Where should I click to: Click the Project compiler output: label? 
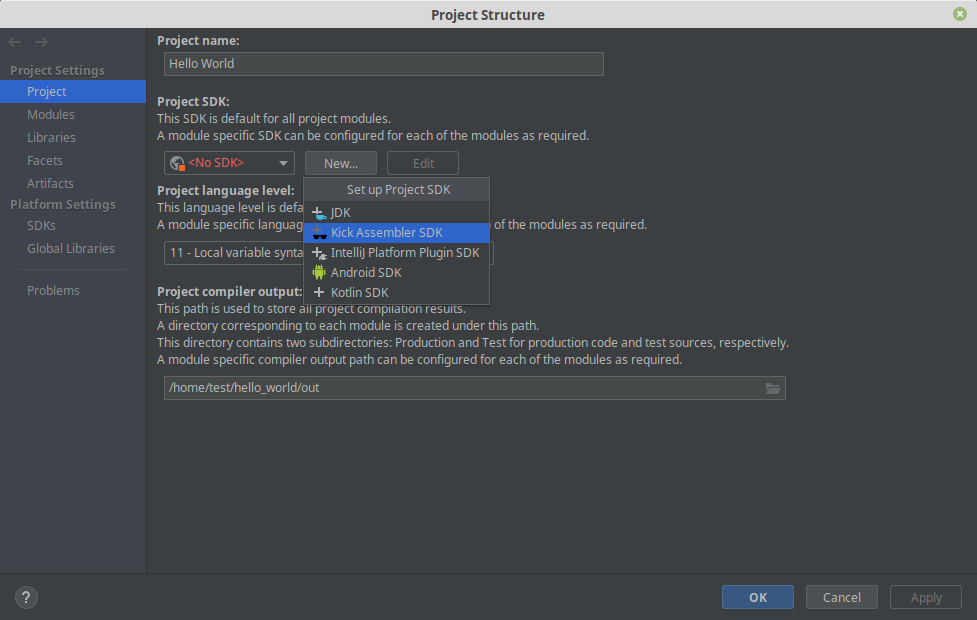(x=229, y=292)
